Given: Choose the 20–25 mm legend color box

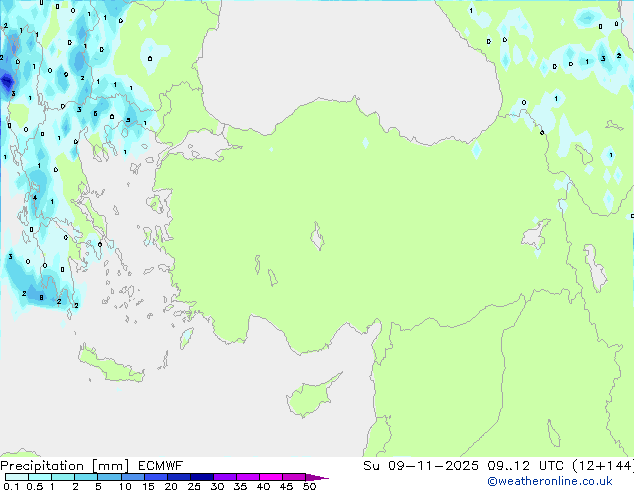Looking at the screenshot, I should (178, 477).
